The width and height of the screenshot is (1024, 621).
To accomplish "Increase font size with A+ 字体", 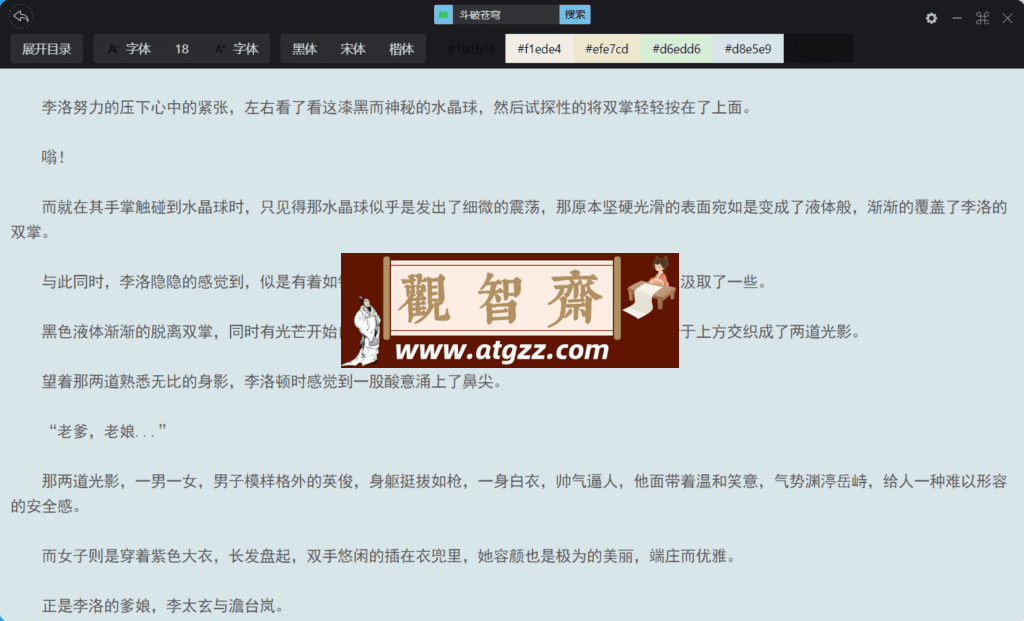I will click(x=236, y=49).
